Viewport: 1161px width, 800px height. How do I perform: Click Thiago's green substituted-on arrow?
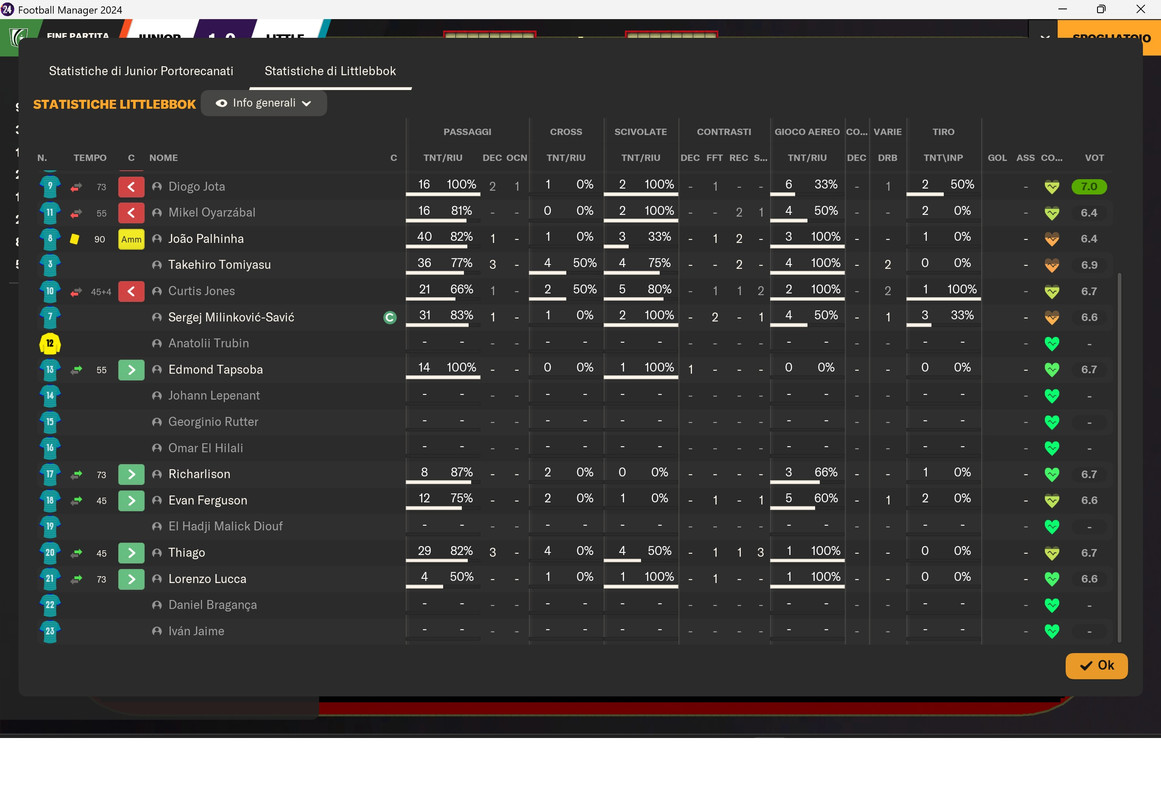point(131,553)
